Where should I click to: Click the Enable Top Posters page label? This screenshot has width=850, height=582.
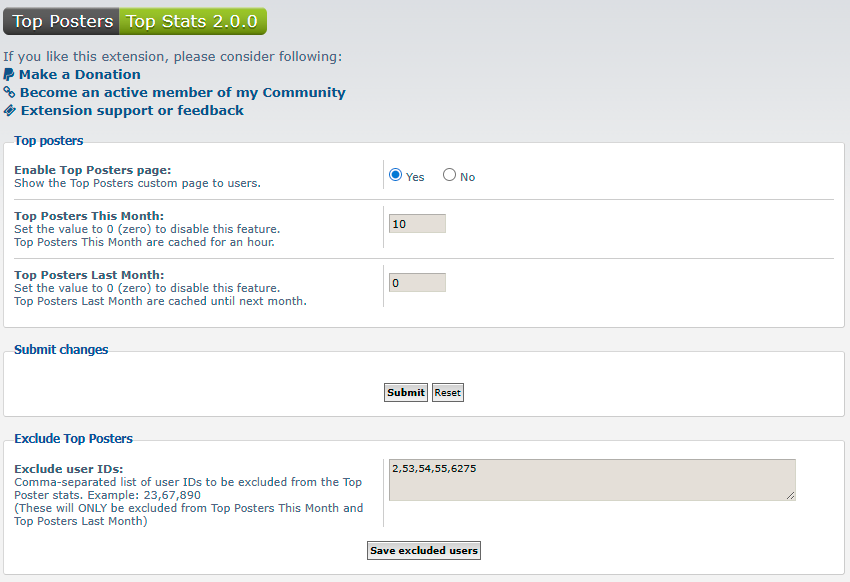(x=93, y=170)
